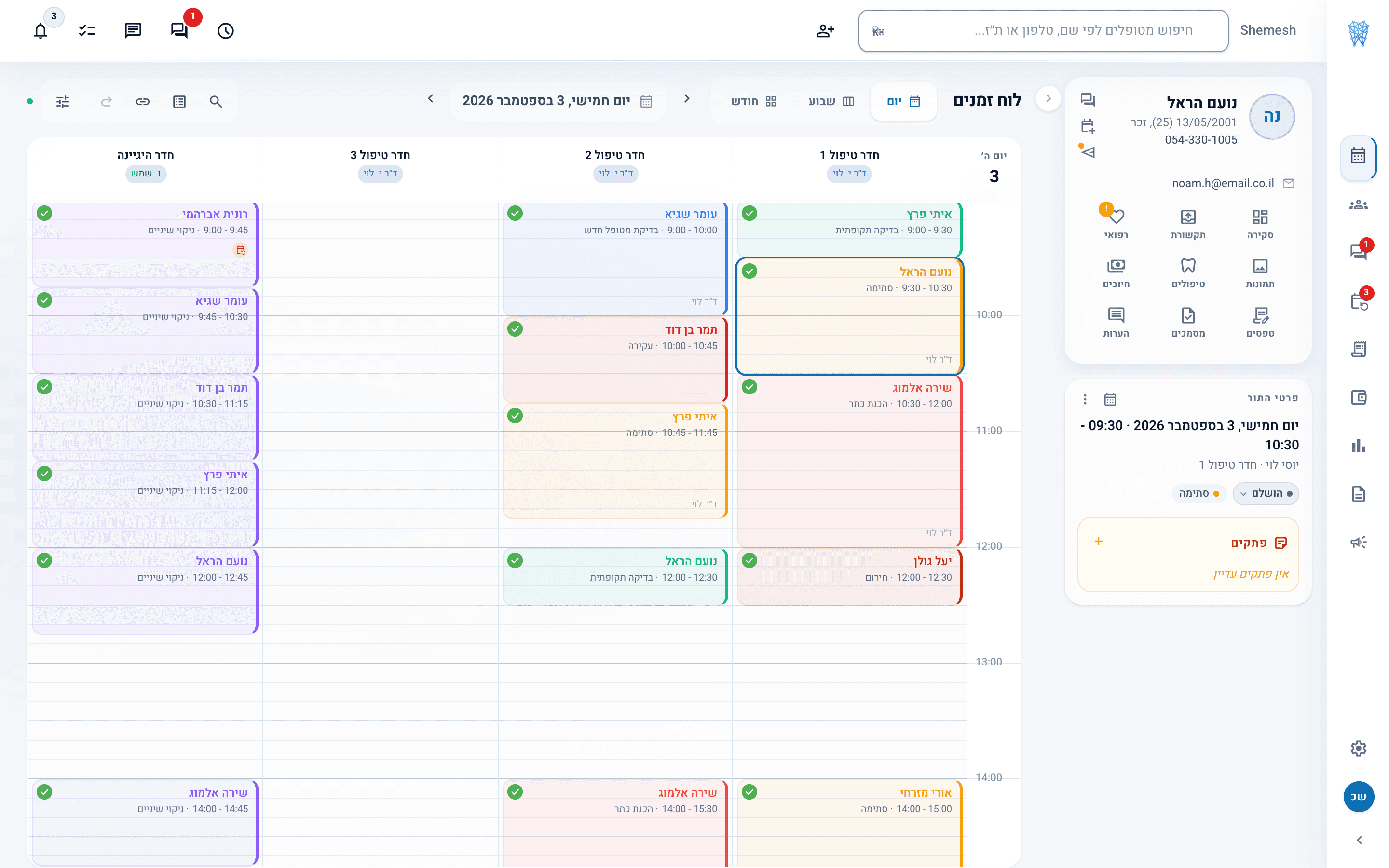Open the תמונות images icon
Image resolution: width=1389 pixels, height=868 pixels.
(1260, 272)
